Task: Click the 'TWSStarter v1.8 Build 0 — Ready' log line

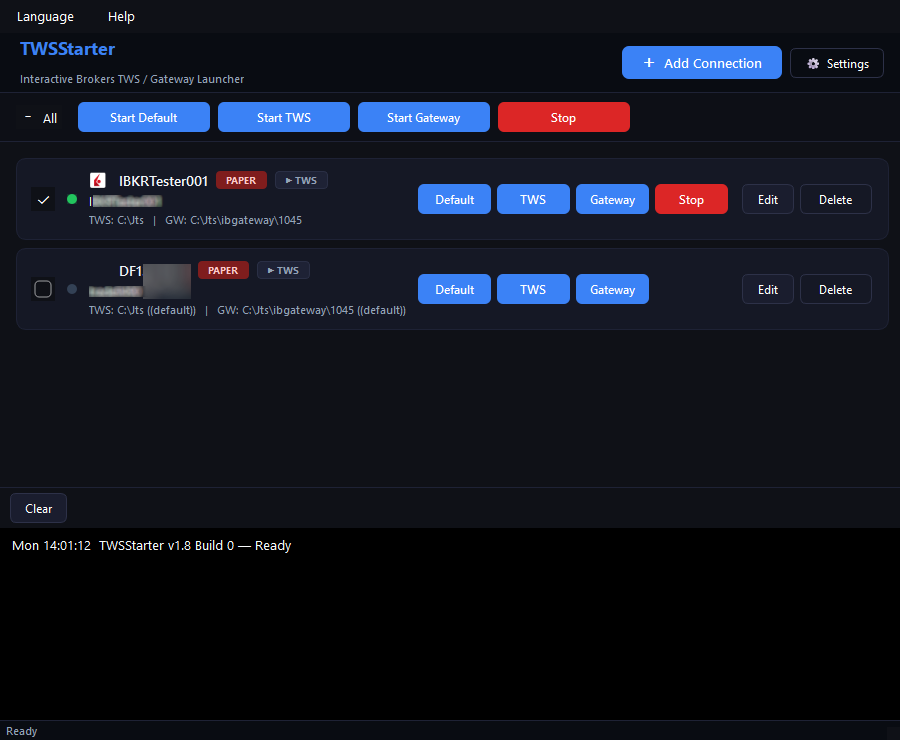Action: coord(195,545)
